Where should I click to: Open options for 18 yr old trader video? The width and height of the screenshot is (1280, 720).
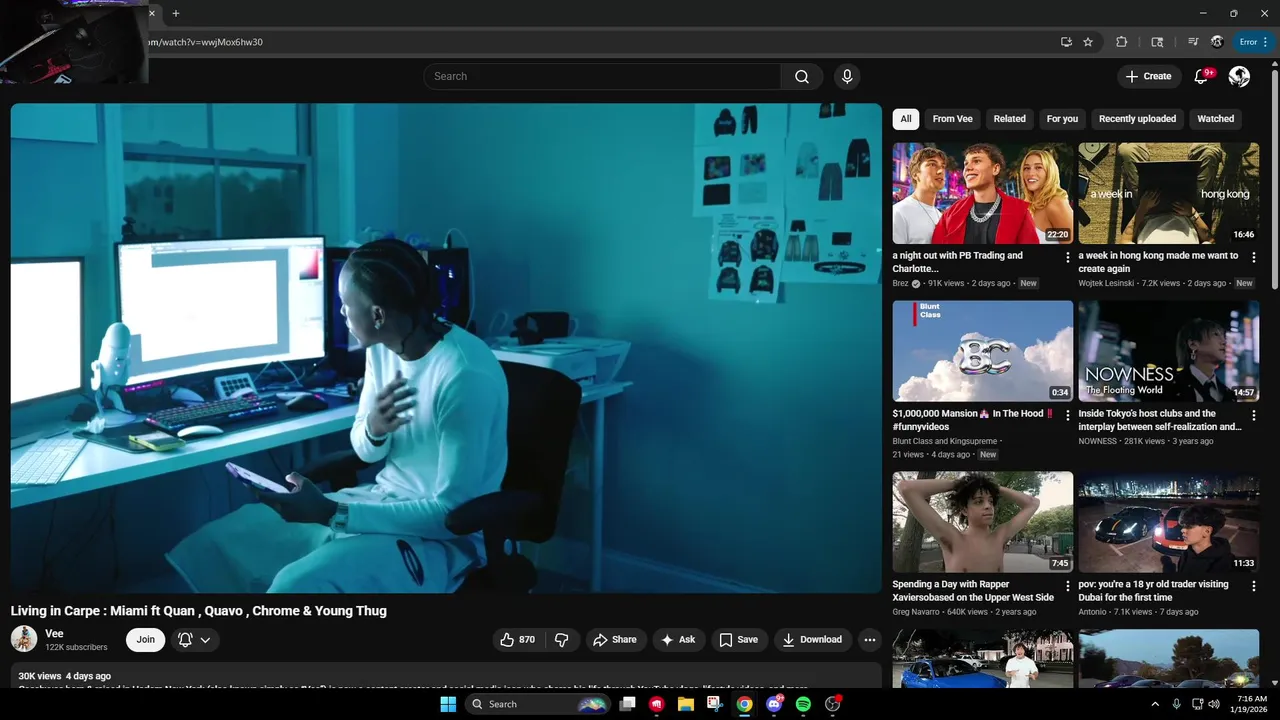coord(1253,586)
